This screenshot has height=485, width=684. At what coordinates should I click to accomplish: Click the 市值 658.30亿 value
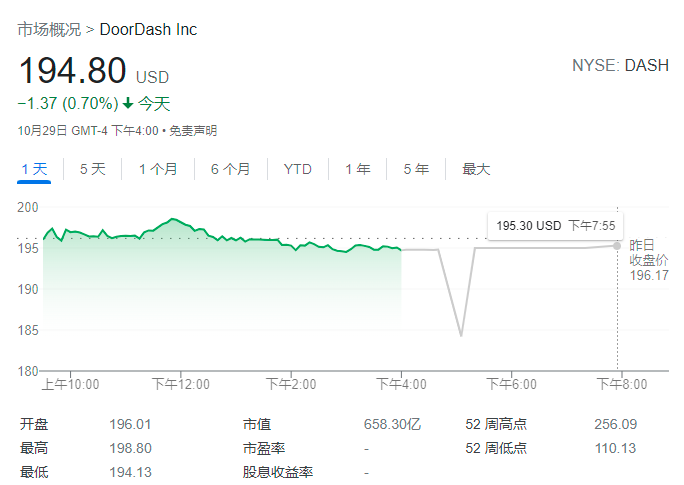pyautogui.click(x=392, y=424)
